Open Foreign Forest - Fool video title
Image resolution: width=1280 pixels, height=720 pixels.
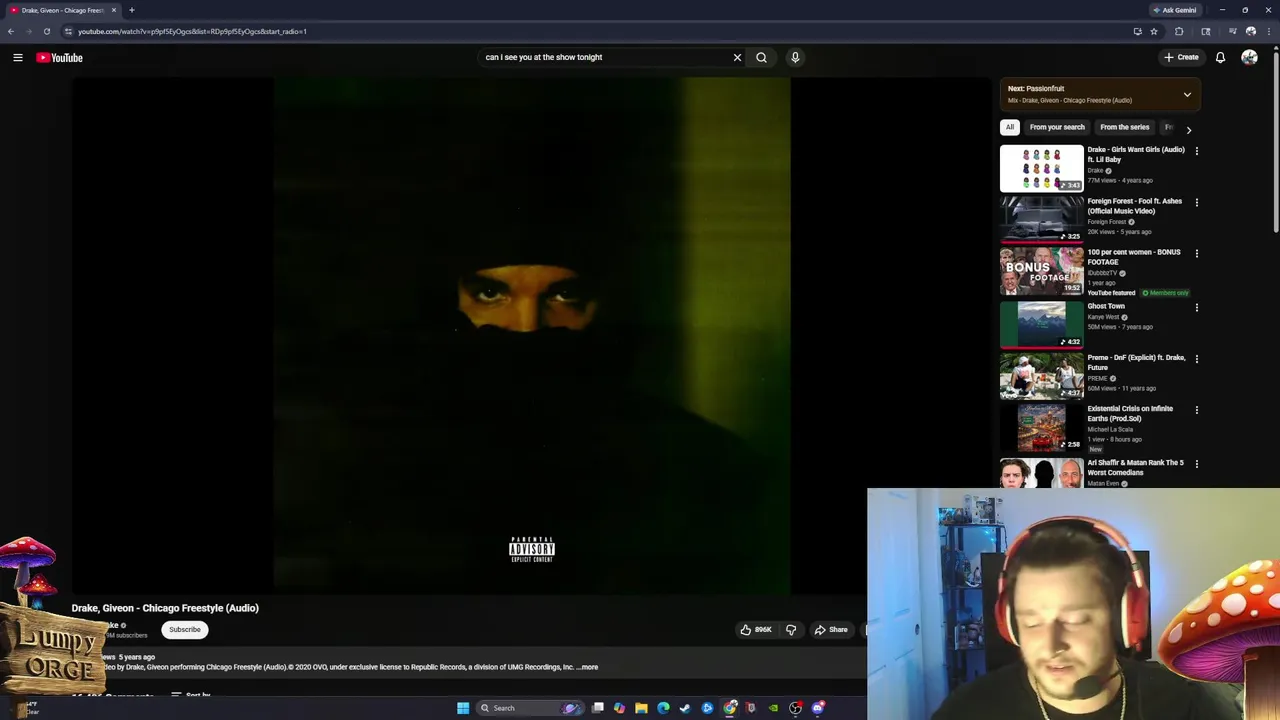[1134, 206]
